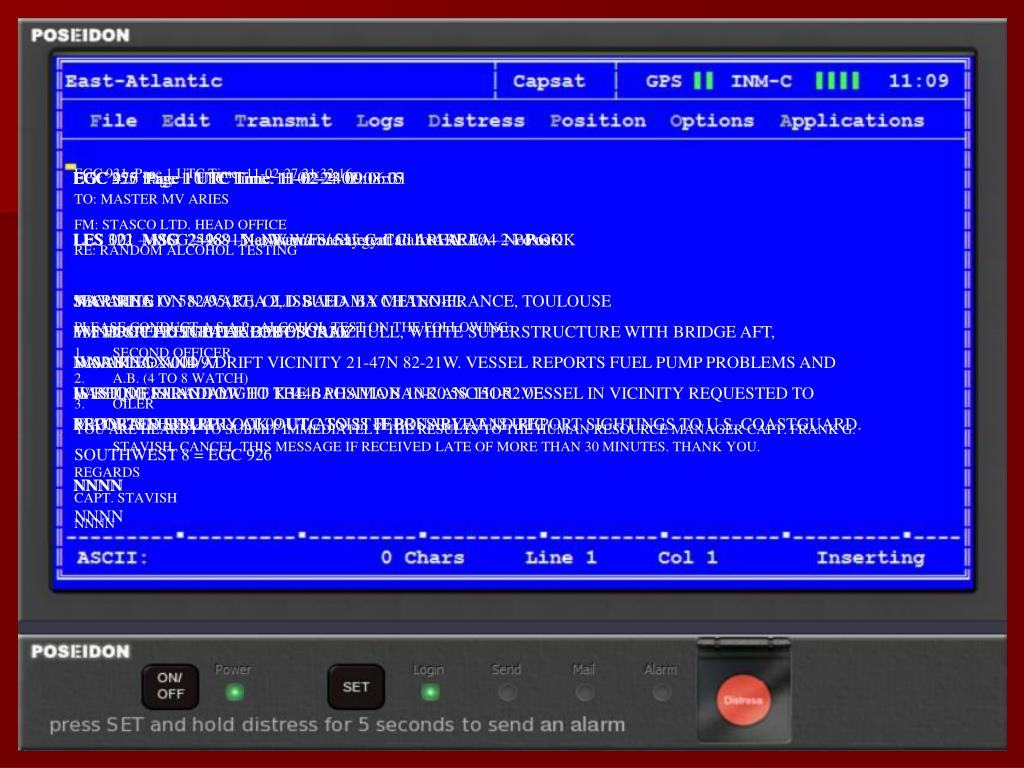The height and width of the screenshot is (768, 1024).
Task: Click the POSEIDON logo on monitor
Action: [80, 35]
